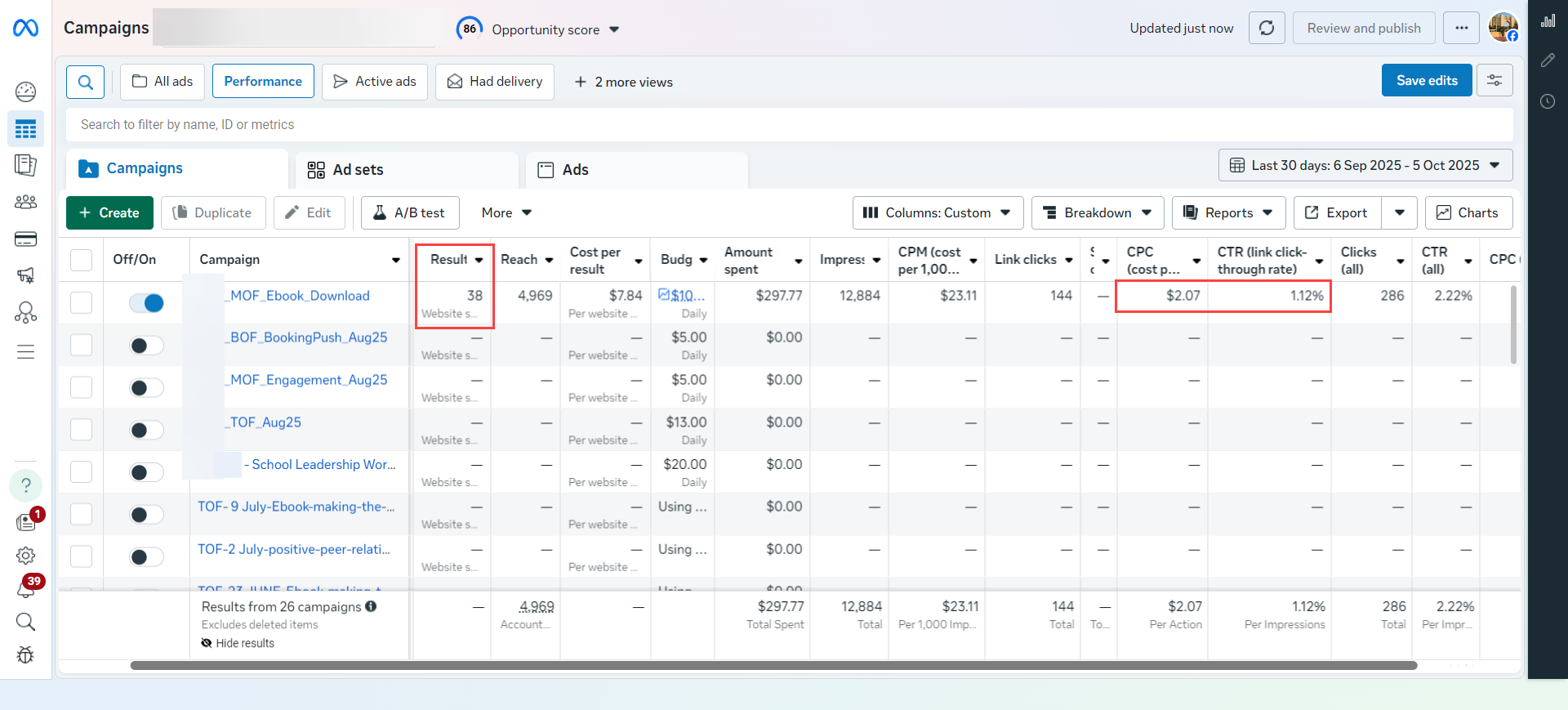Screen dimensions: 1568x710
Task: Open Settings gear icon in sidebar
Action: [26, 556]
